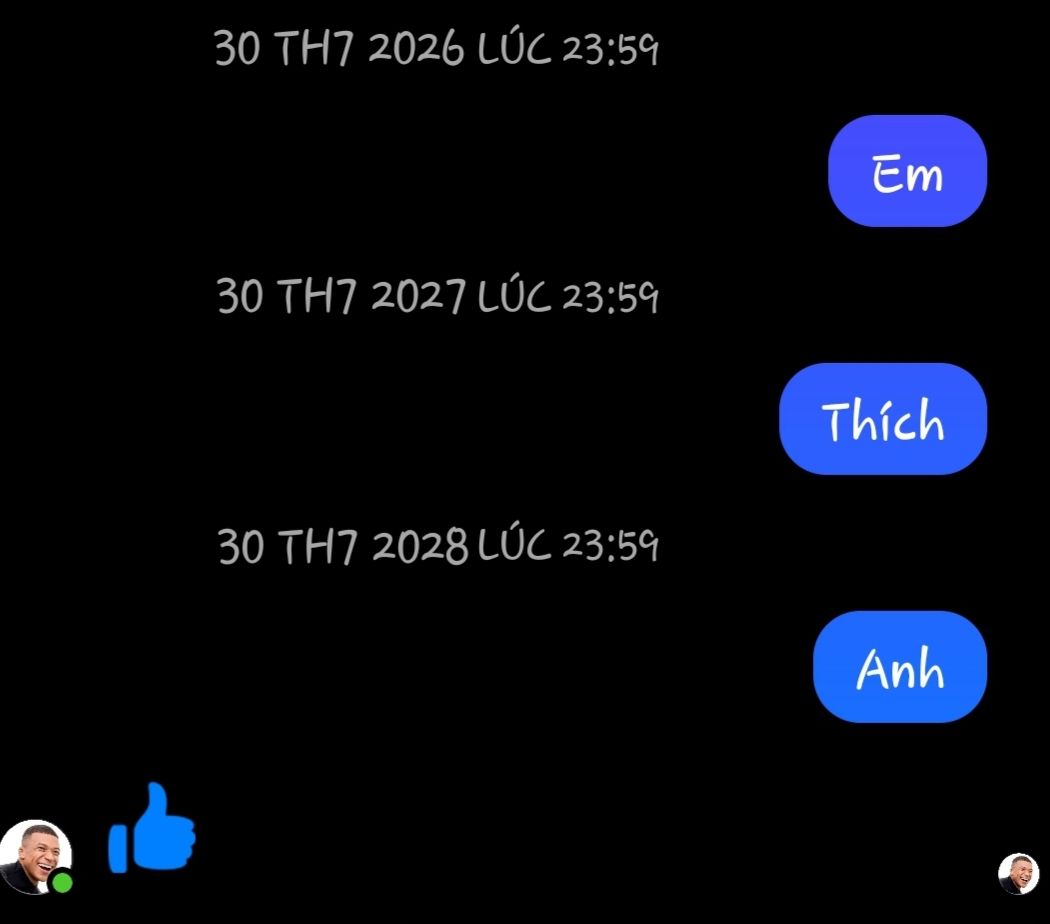
Task: Select the 'Thích' message bubble
Action: (x=883, y=418)
